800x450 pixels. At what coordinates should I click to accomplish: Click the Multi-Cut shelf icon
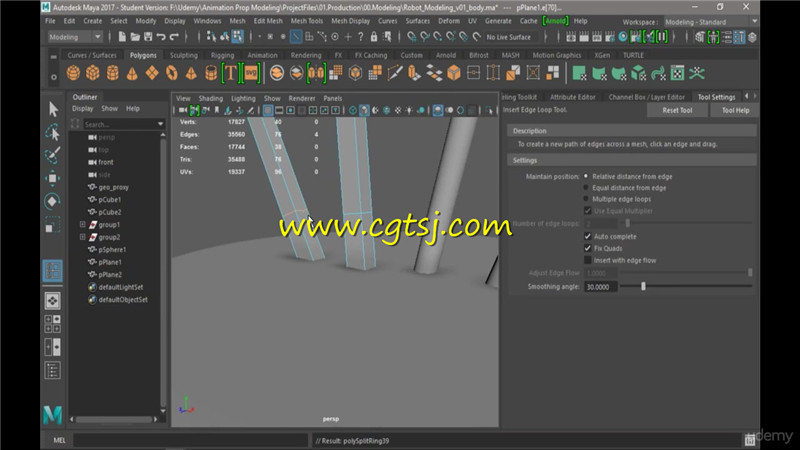394,73
